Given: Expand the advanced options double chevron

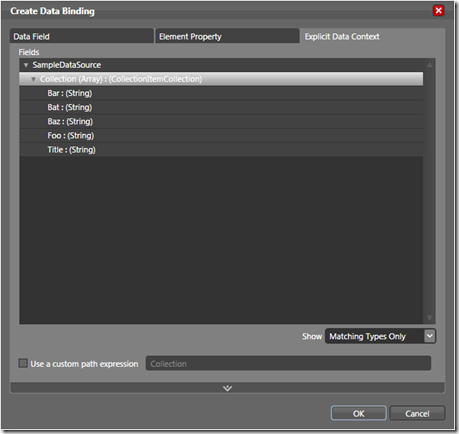Looking at the screenshot, I should pyautogui.click(x=227, y=388).
